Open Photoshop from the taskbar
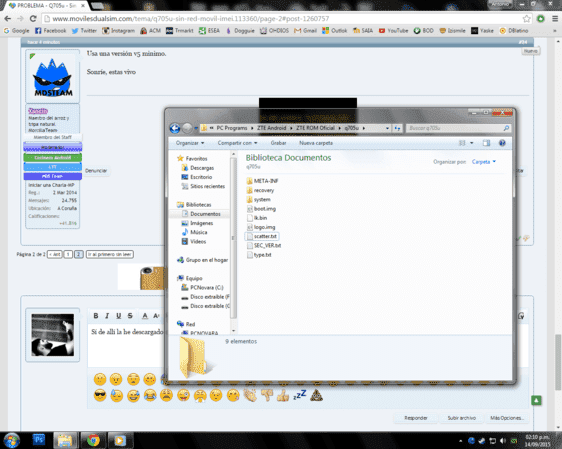Image resolution: width=562 pixels, height=449 pixels. (x=39, y=440)
